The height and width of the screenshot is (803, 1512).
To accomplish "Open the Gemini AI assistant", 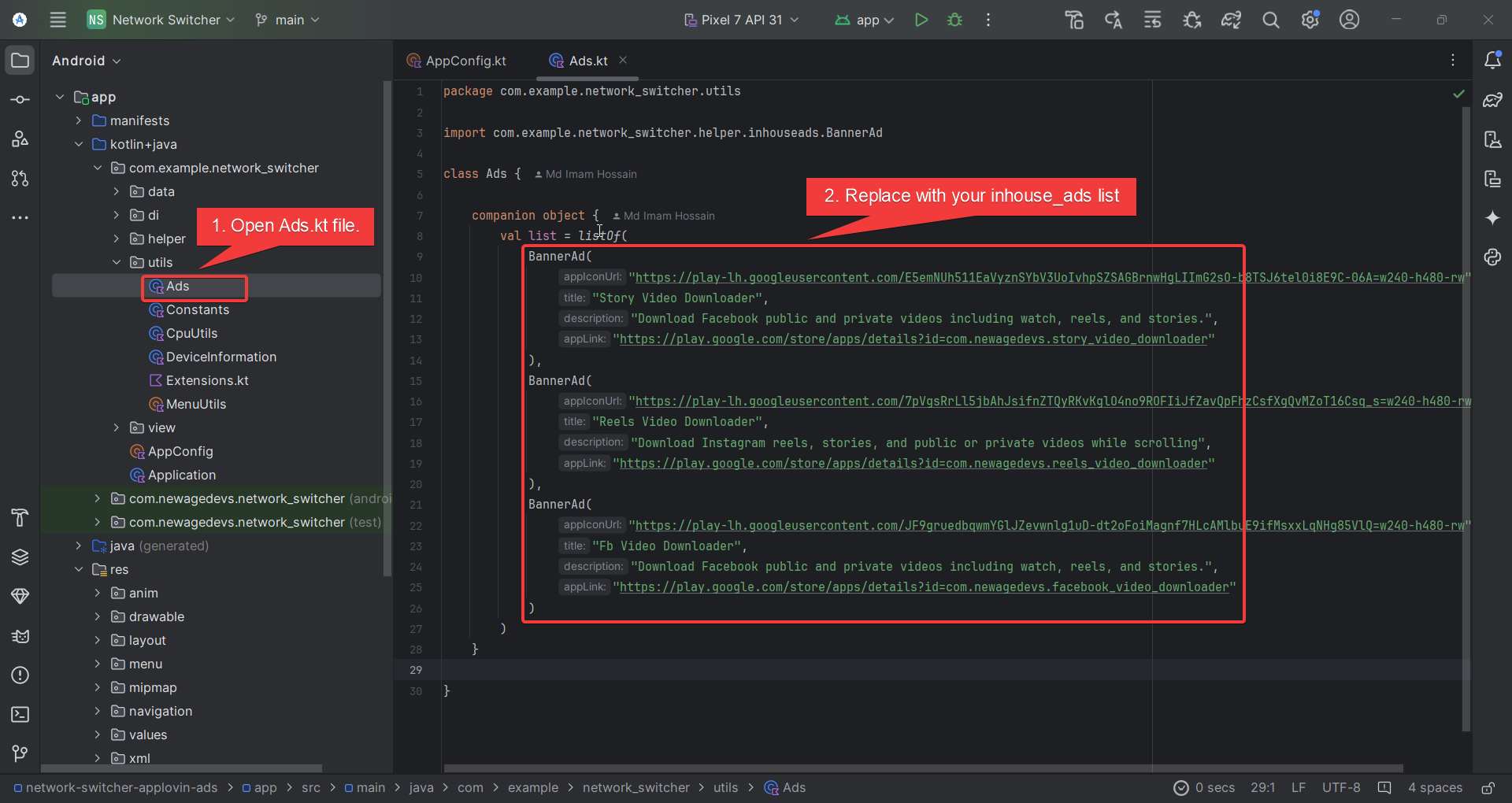I will [x=1493, y=218].
